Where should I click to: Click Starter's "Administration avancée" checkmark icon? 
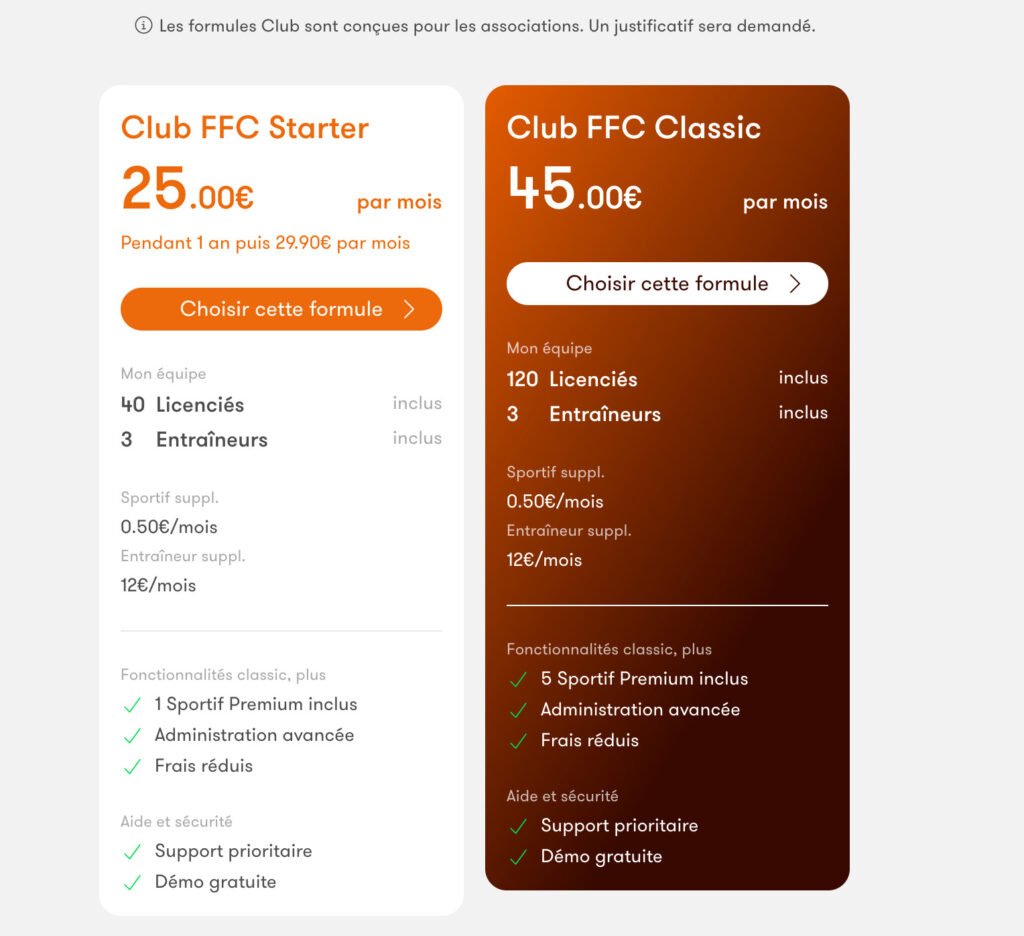pyautogui.click(x=132, y=736)
